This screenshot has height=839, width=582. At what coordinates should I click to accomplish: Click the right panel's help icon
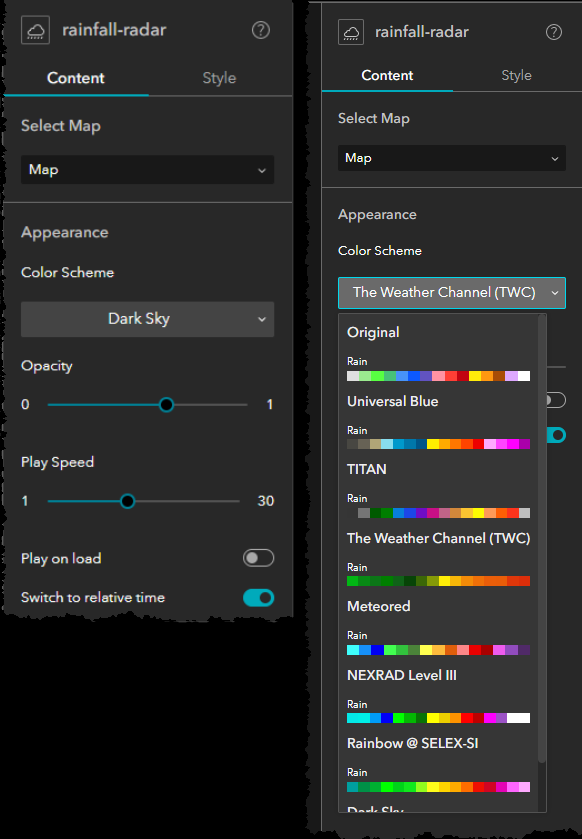[554, 32]
